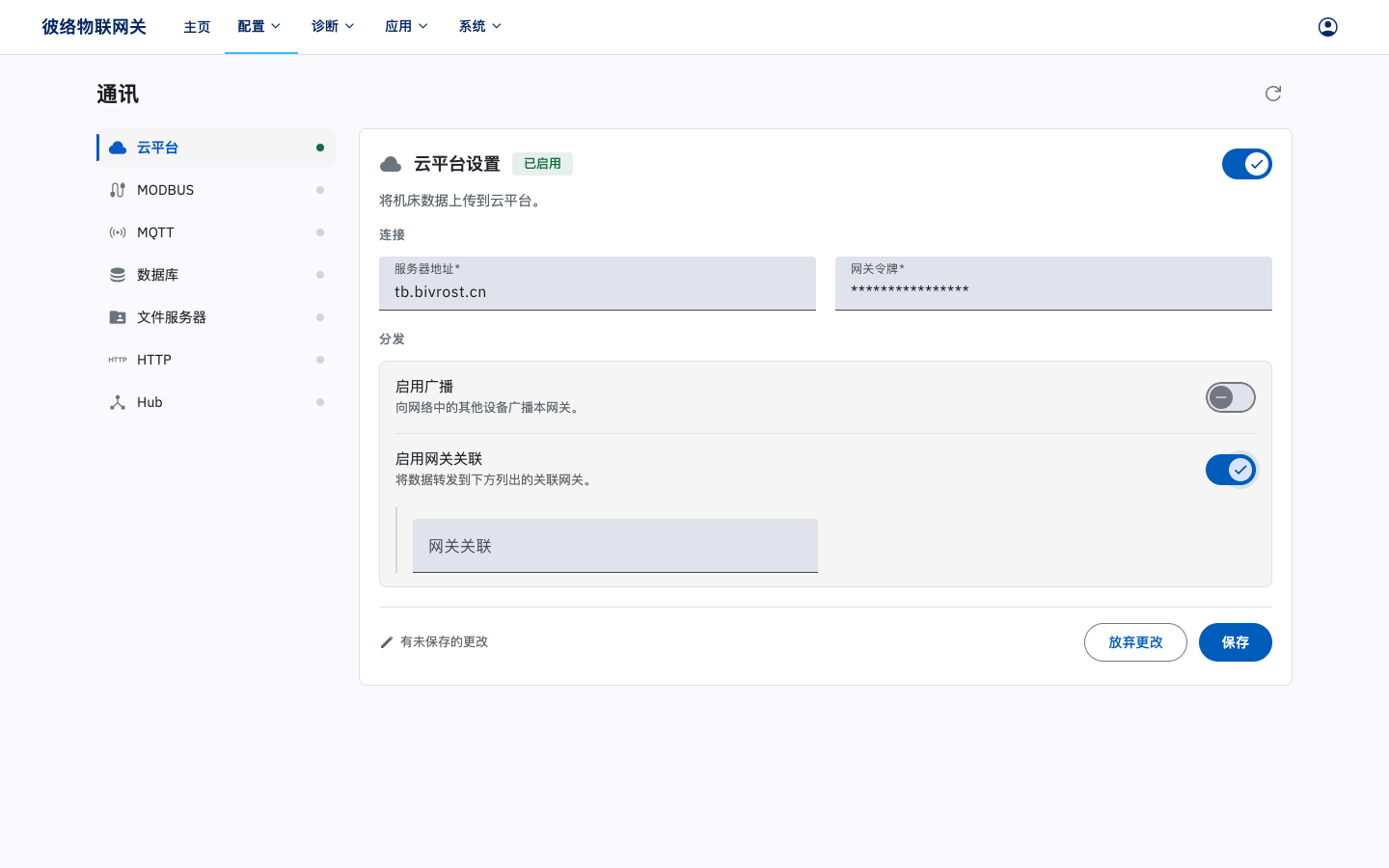Click the 分发 section label
This screenshot has width=1389, height=868.
point(392,339)
